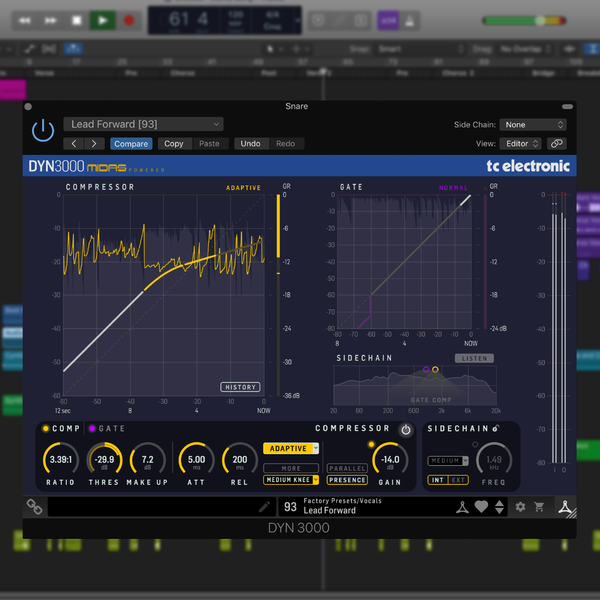600x600 pixels.
Task: Go to previous preset with left arrow
Action: 74,143
